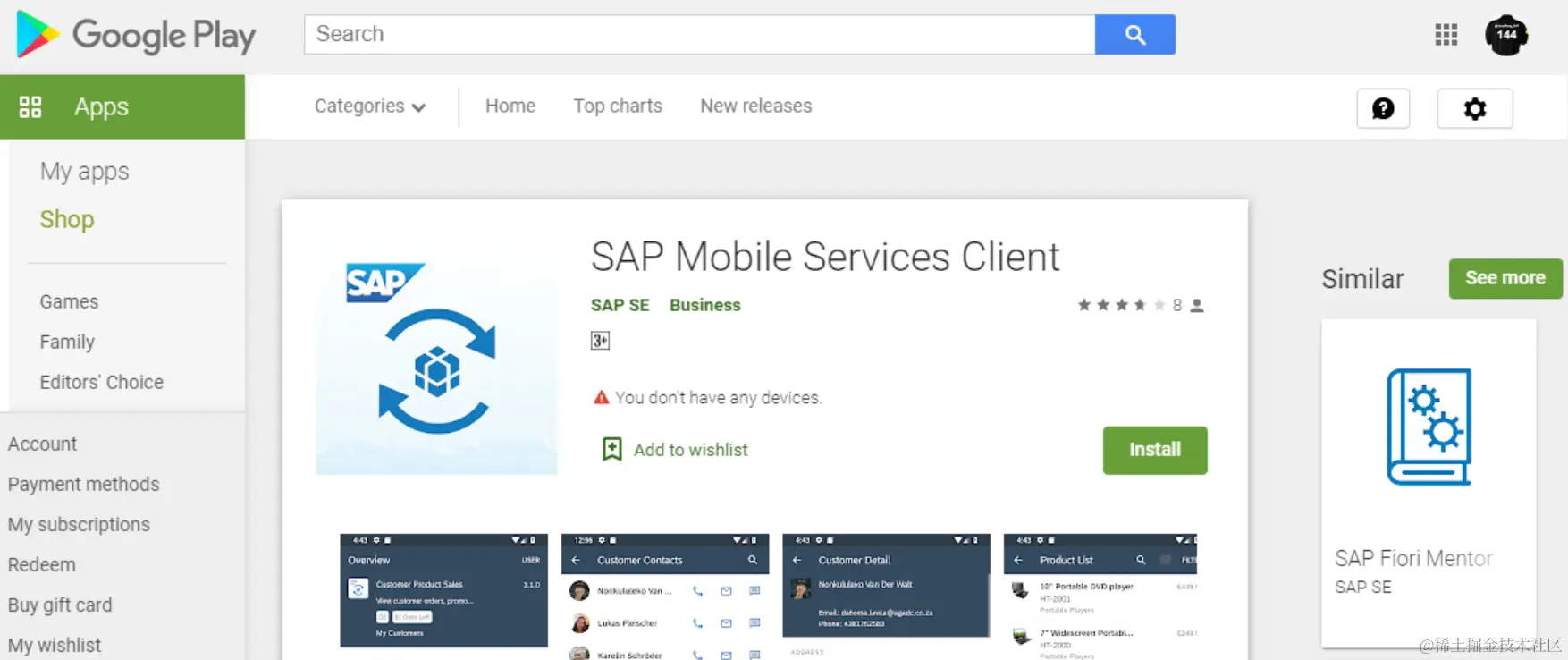
Task: Click the SAP Mobile Services Client title
Action: pyautogui.click(x=825, y=258)
